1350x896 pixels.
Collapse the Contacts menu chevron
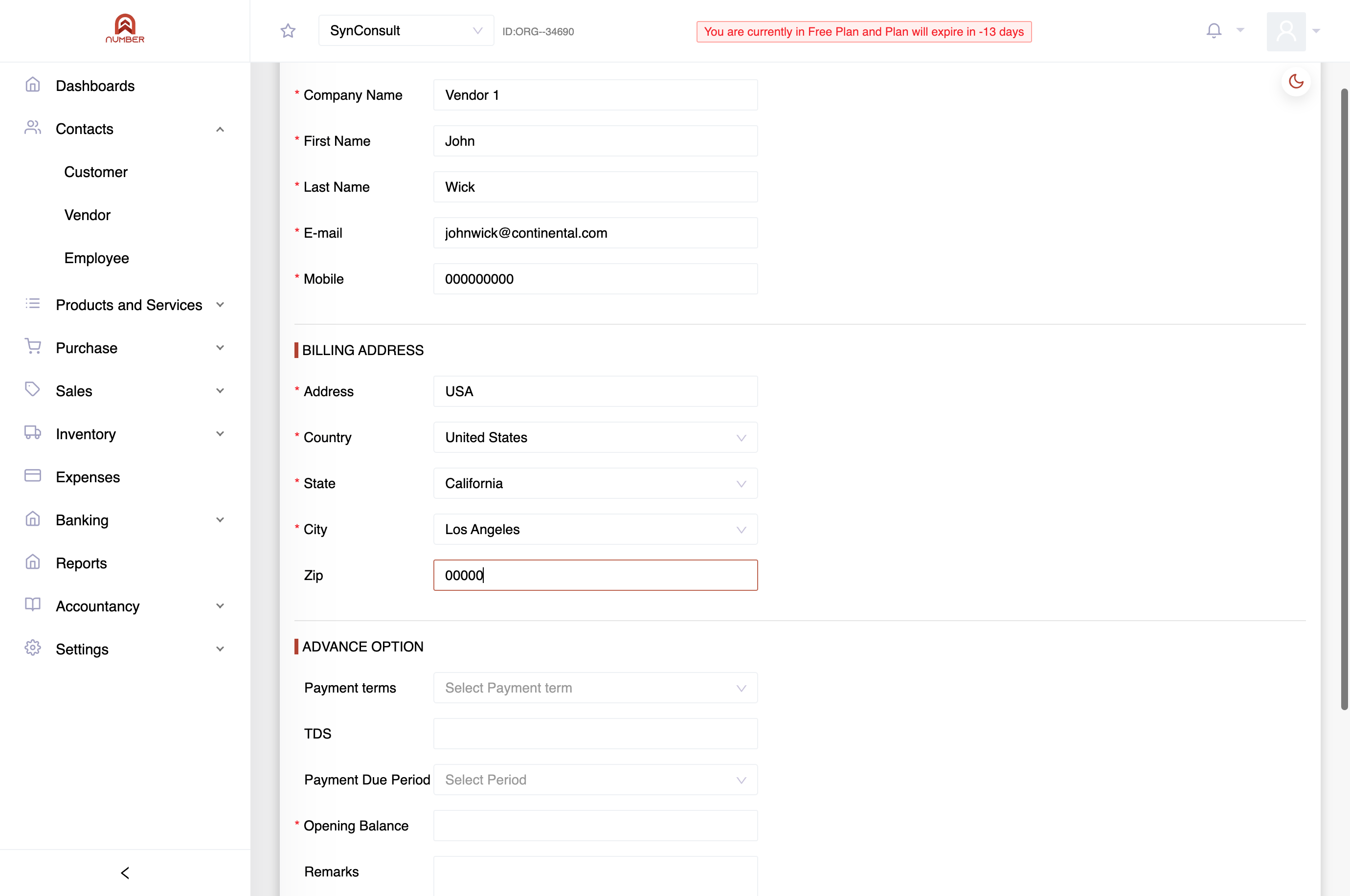220,130
